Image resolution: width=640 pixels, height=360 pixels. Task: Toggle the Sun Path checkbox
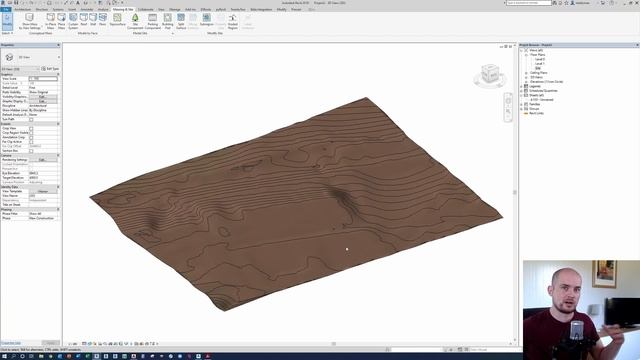[x=31, y=120]
